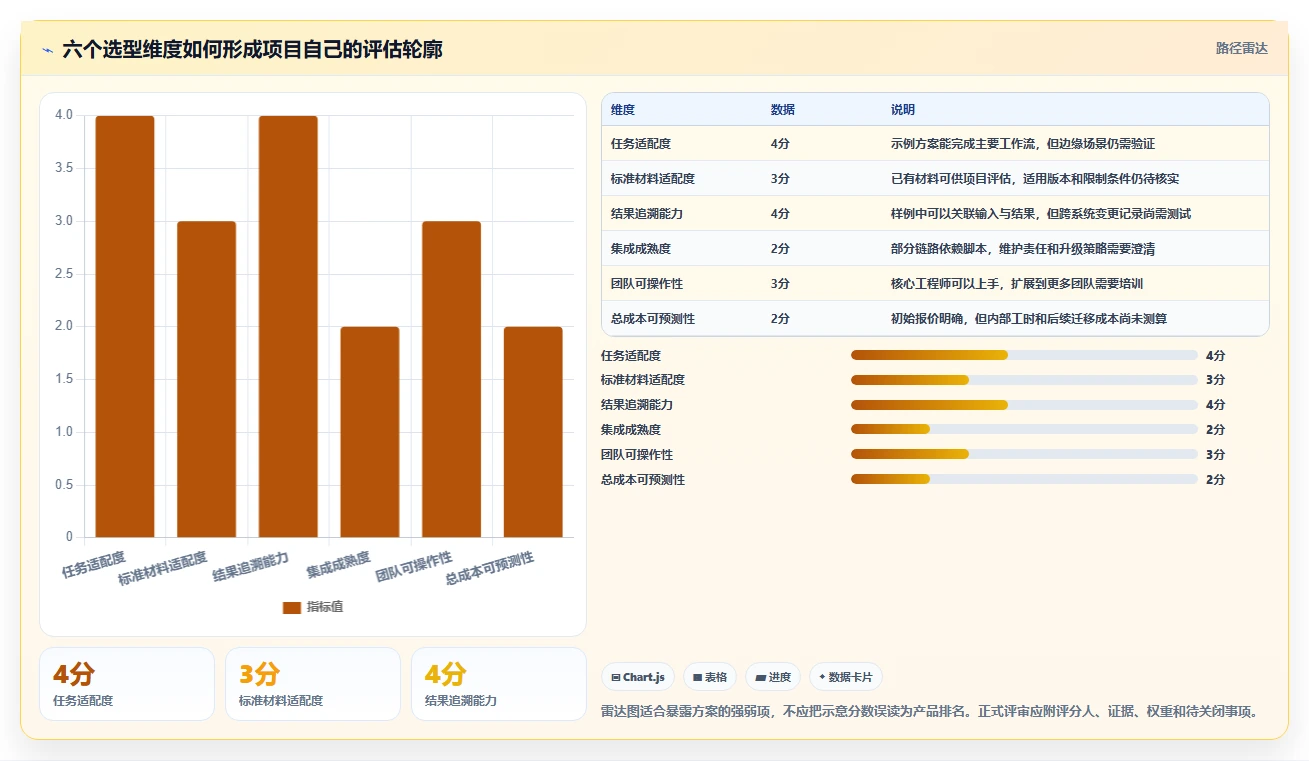This screenshot has width=1309, height=761.
Task: Click the 维度 column header
Action: tap(622, 110)
